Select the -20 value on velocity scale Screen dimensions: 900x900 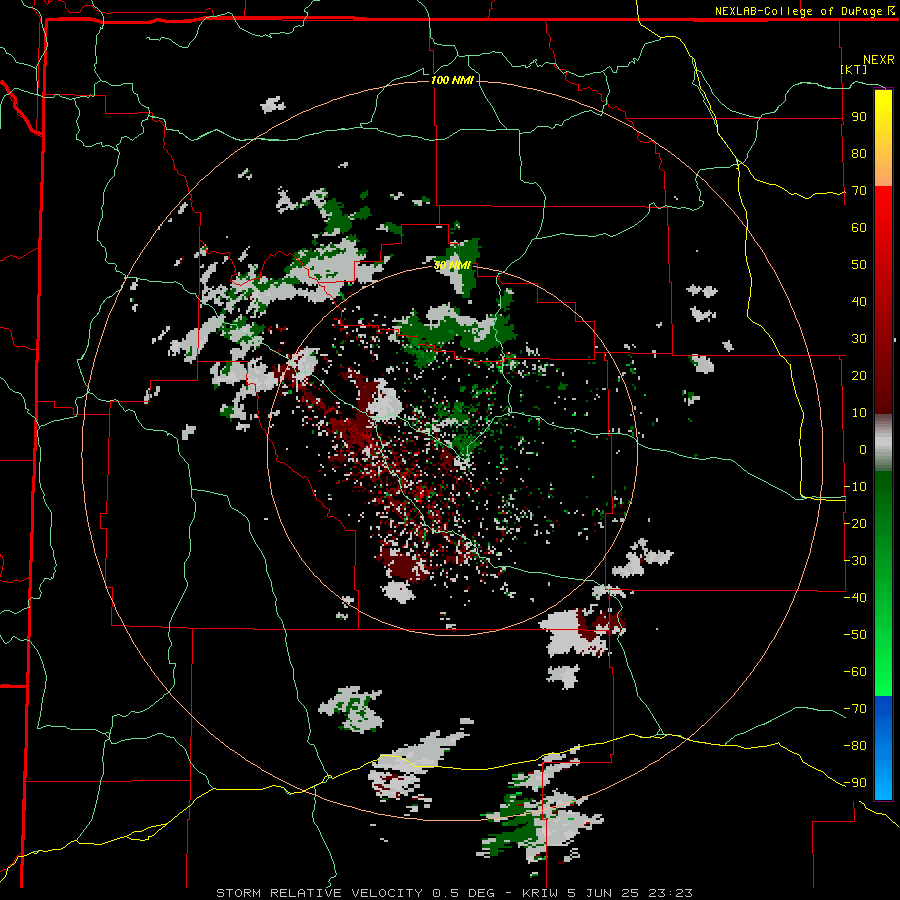[x=855, y=523]
